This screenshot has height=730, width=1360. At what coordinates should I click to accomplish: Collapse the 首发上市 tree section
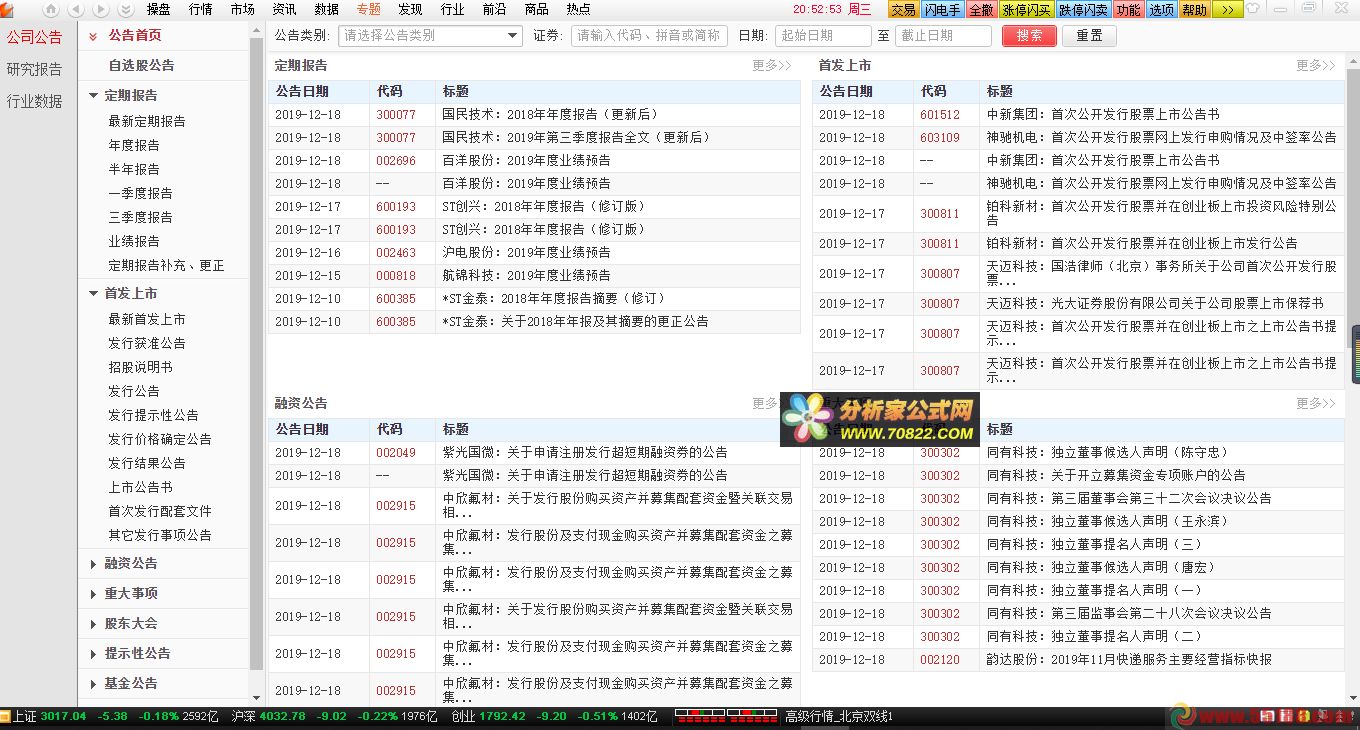[x=93, y=294]
